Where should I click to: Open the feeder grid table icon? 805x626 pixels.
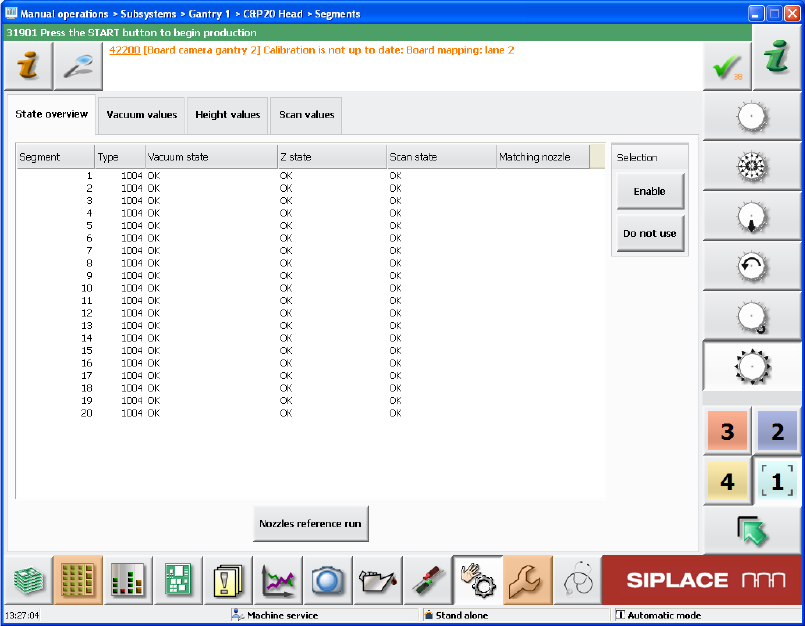click(78, 580)
